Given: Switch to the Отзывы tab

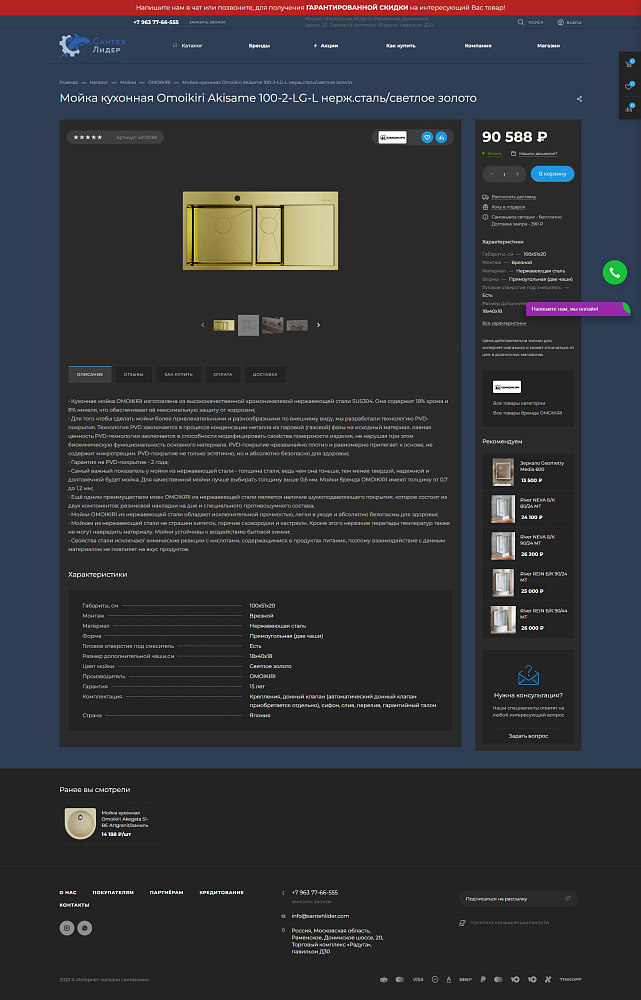Looking at the screenshot, I should 133,374.
